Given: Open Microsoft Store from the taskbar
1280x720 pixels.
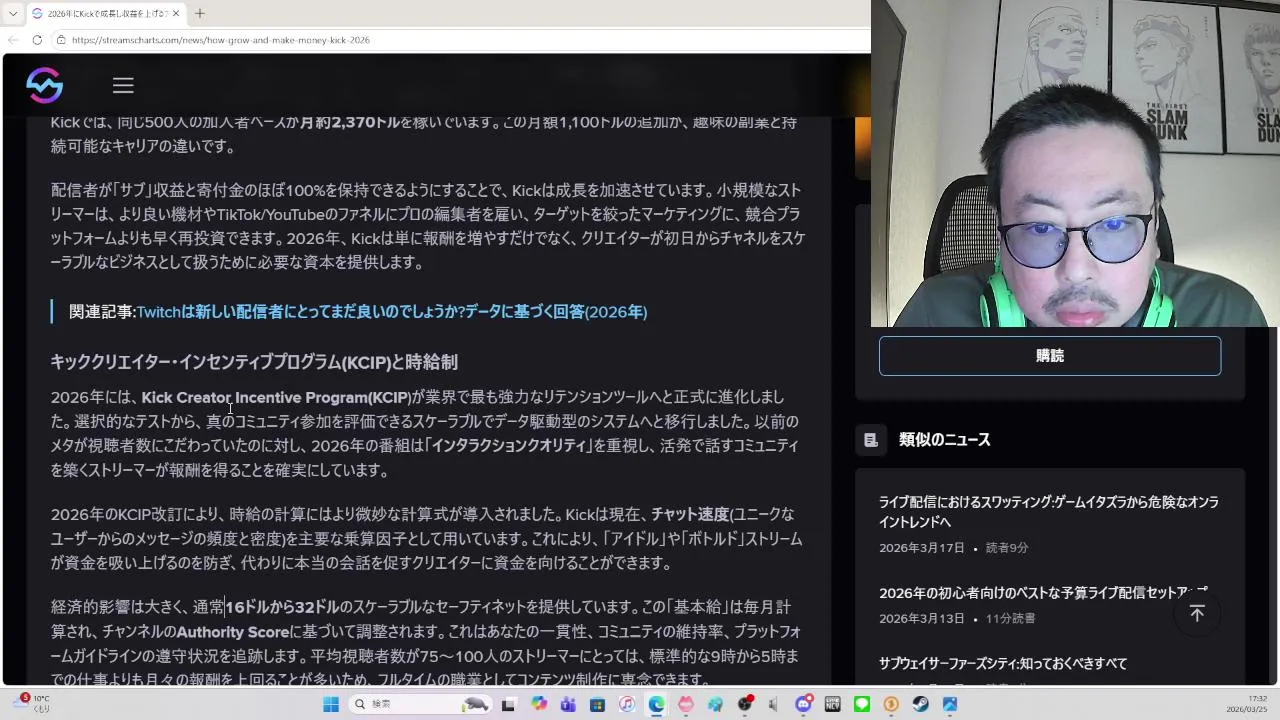Looking at the screenshot, I should coord(597,704).
